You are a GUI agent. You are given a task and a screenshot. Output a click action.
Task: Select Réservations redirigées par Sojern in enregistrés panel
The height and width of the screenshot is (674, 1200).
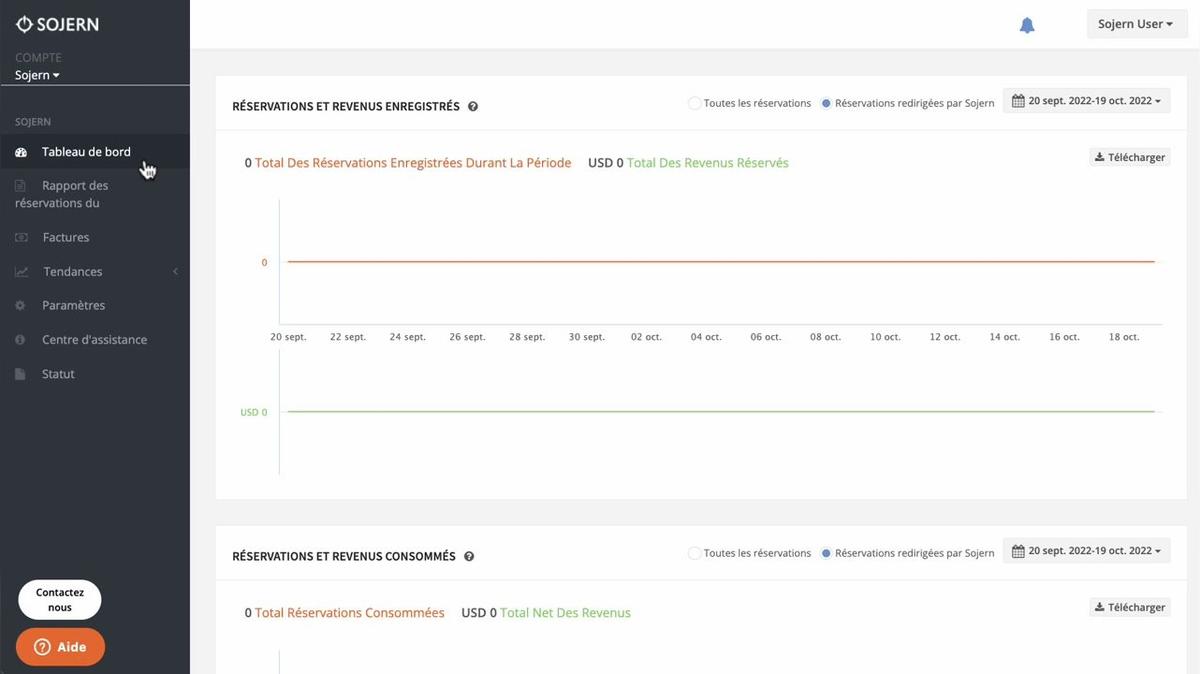tap(826, 103)
